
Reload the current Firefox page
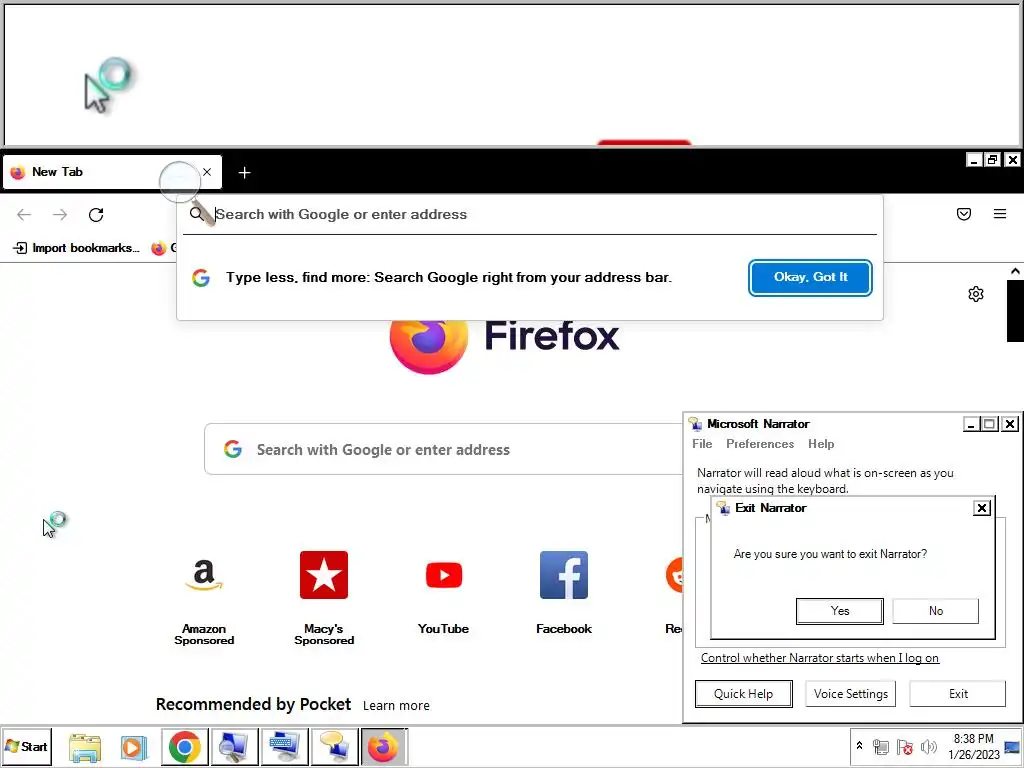[x=96, y=214]
